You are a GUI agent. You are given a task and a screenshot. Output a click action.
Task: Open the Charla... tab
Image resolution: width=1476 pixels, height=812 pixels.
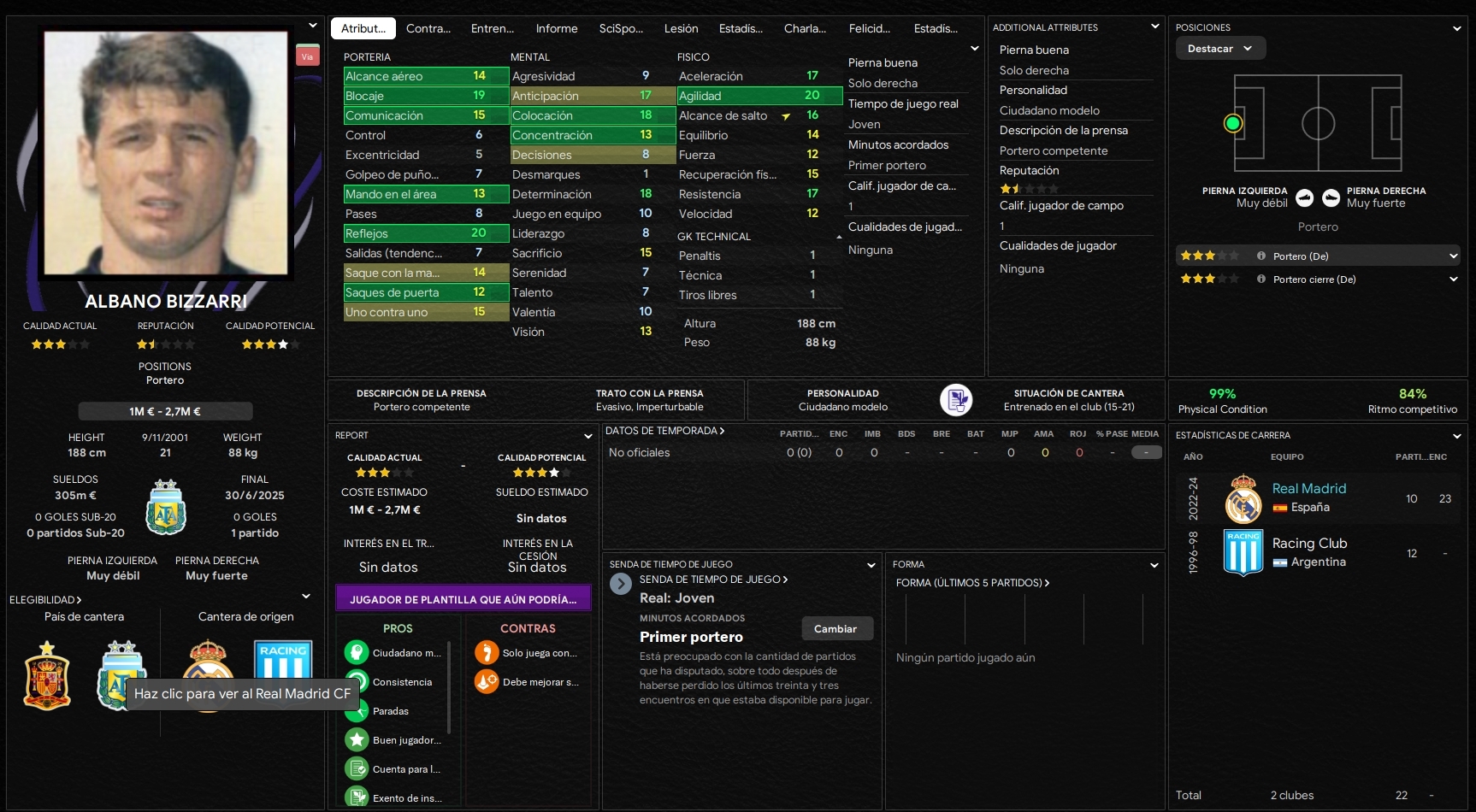(805, 28)
